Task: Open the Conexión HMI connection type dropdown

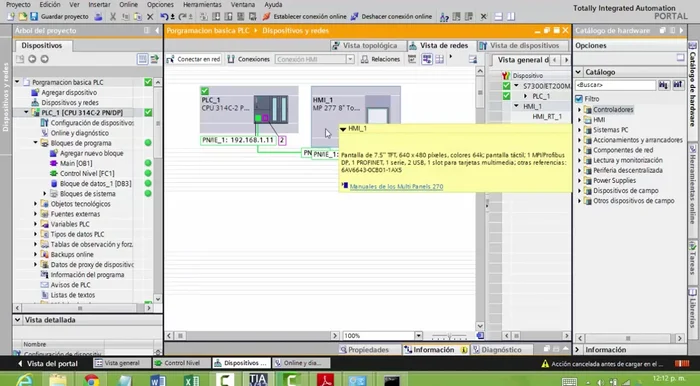Action: click(350, 59)
